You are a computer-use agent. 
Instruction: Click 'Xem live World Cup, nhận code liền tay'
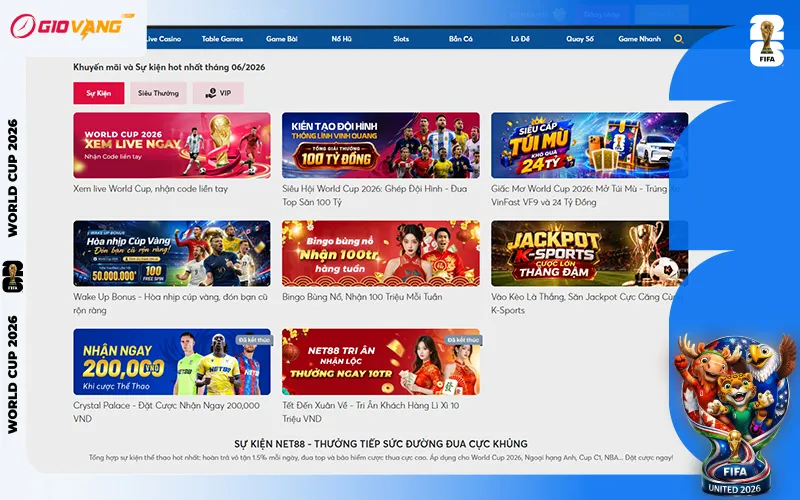(x=151, y=189)
